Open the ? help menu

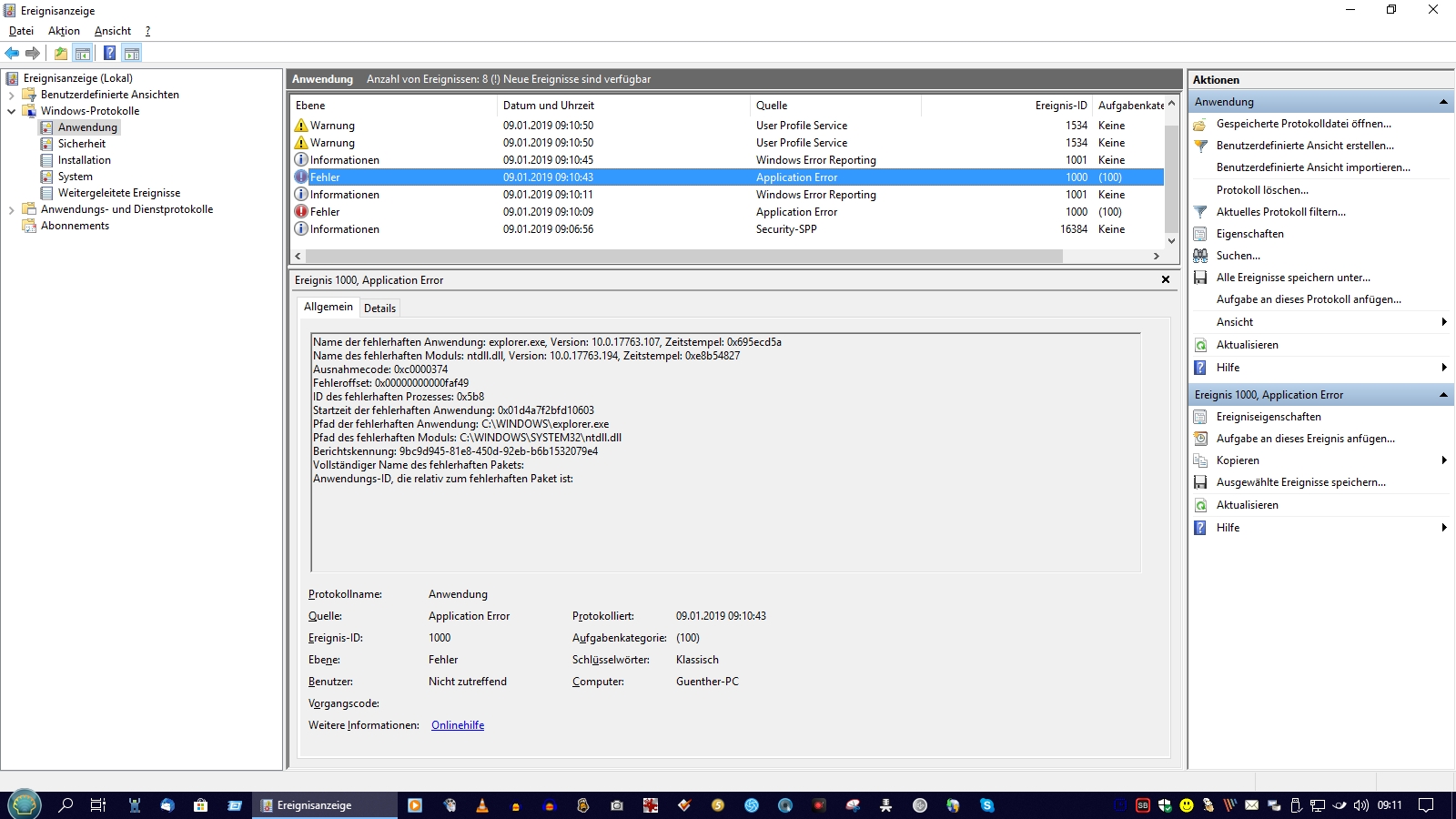[x=147, y=31]
